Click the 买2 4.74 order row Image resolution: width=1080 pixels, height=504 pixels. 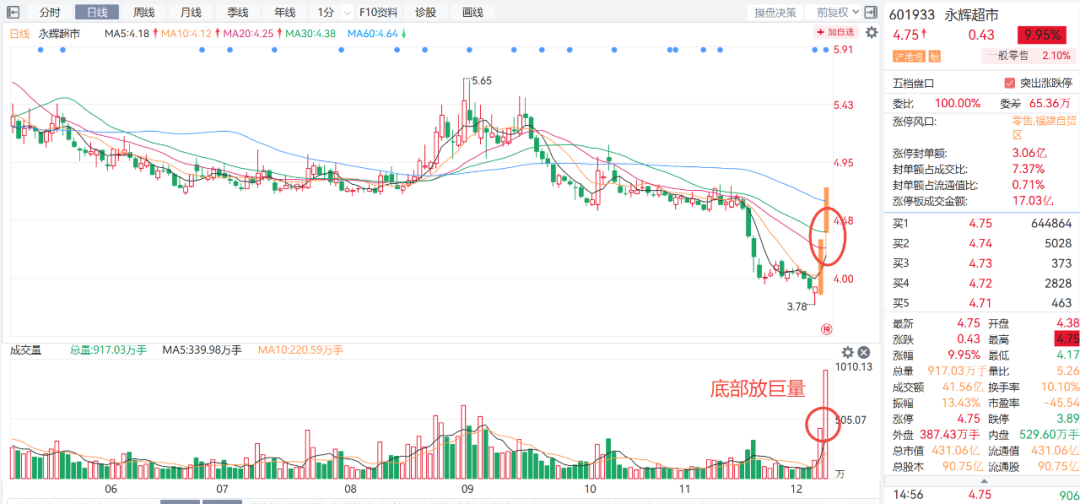click(982, 243)
